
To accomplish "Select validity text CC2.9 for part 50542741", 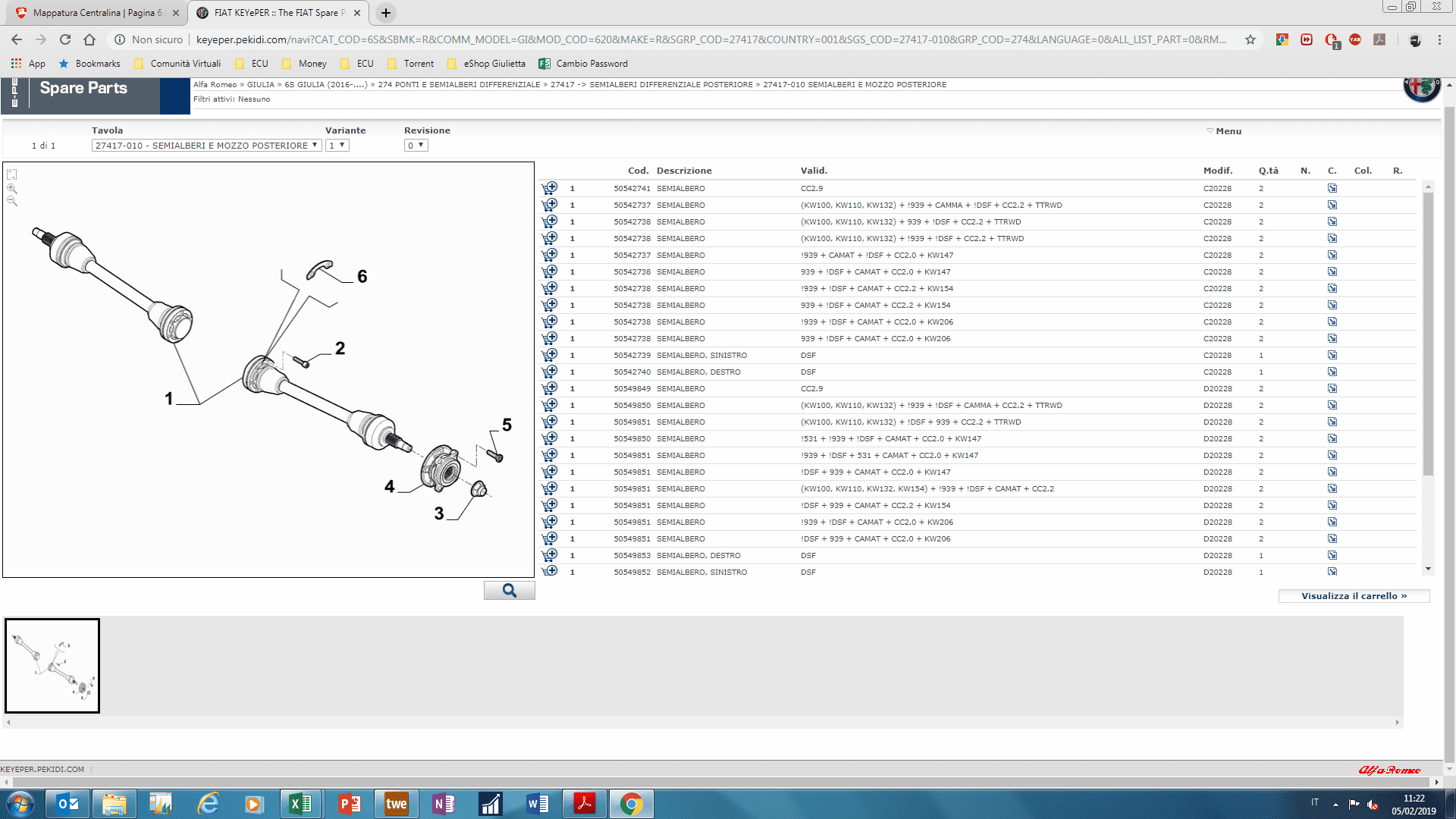I will [x=811, y=189].
